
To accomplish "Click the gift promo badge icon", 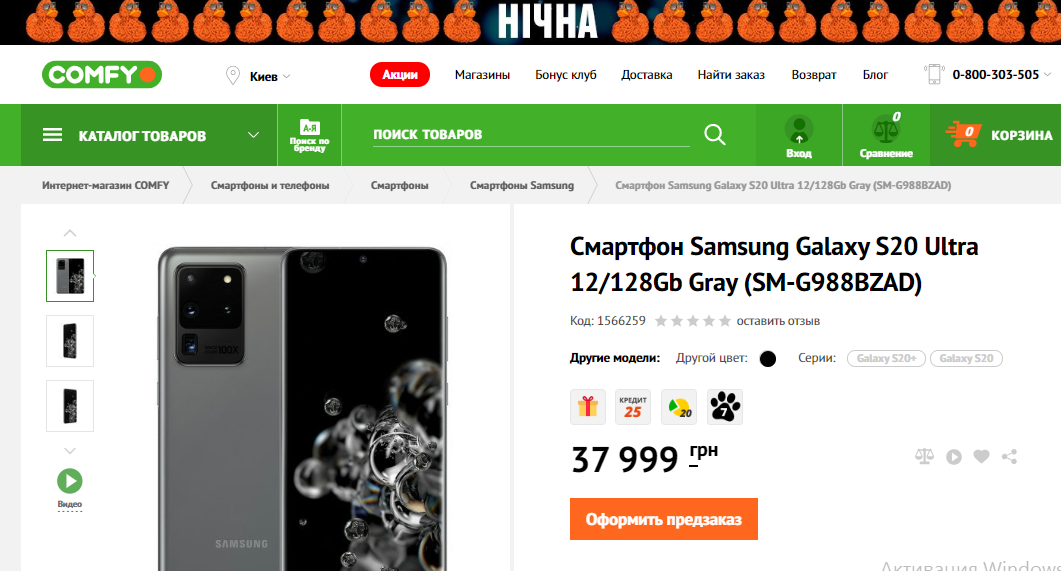I will (587, 407).
